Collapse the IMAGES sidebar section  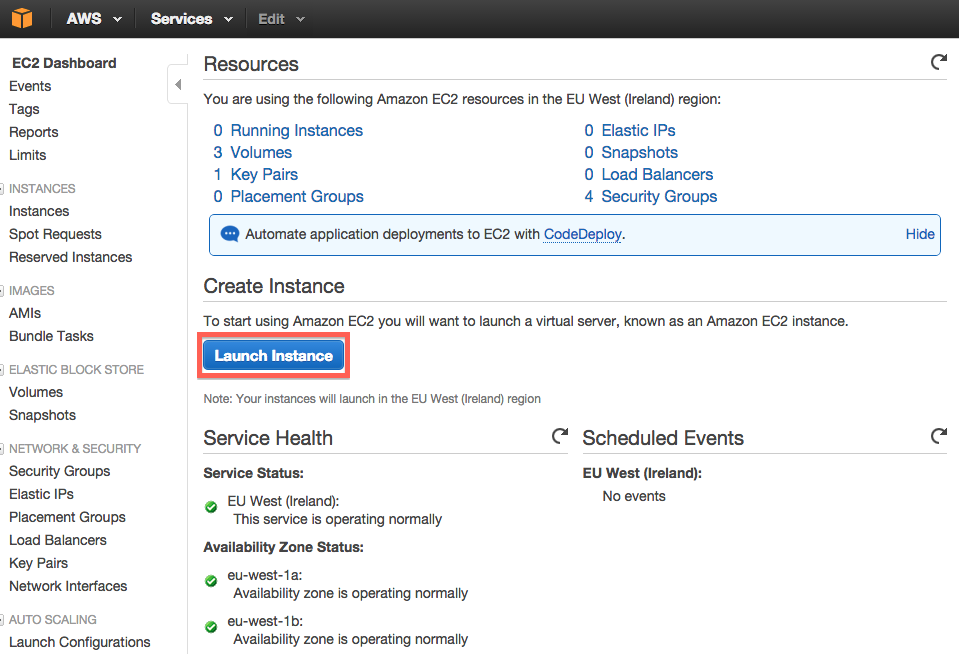[x=2, y=291]
